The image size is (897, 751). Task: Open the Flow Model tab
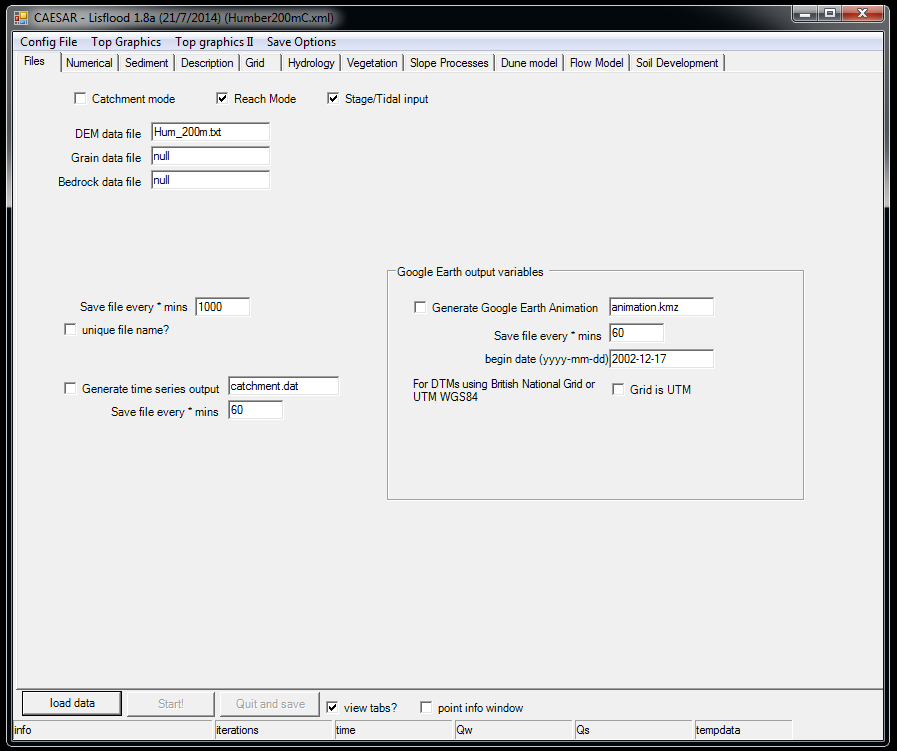[x=596, y=62]
